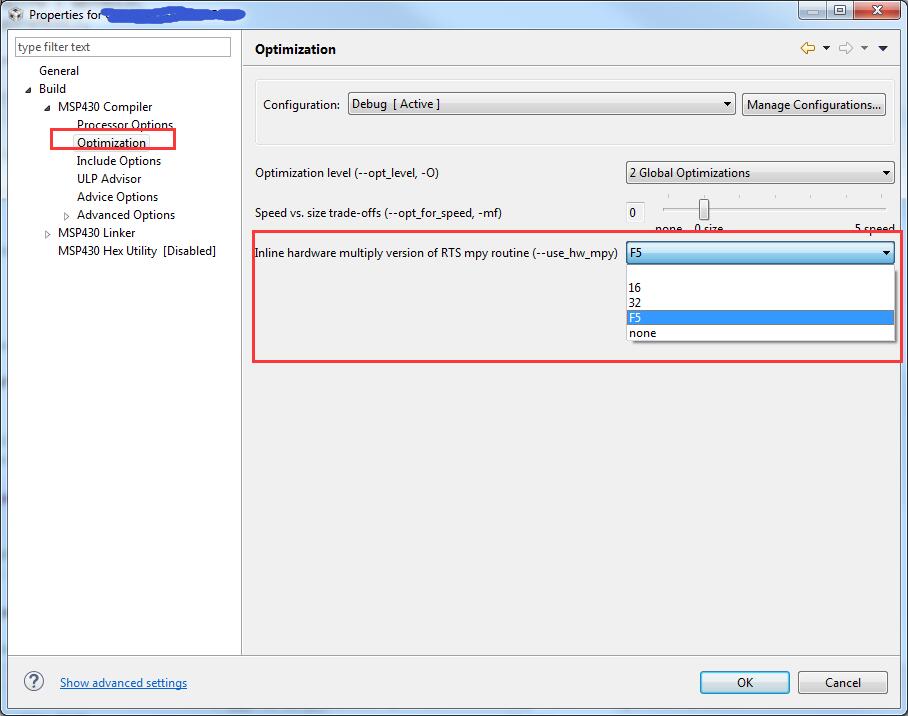Minimize the Properties window
The height and width of the screenshot is (716, 908).
[x=813, y=11]
